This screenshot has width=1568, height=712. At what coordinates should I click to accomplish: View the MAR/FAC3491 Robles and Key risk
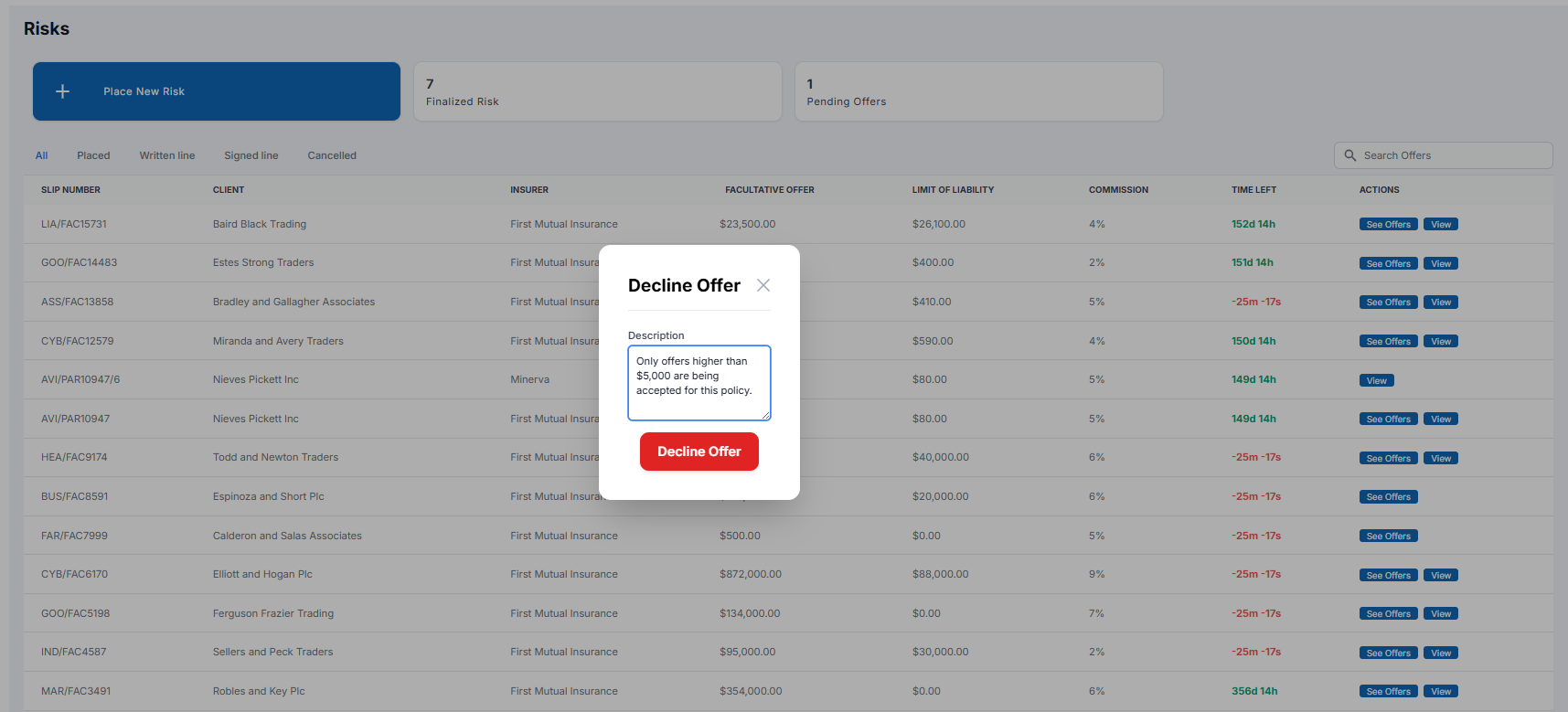[1441, 692]
